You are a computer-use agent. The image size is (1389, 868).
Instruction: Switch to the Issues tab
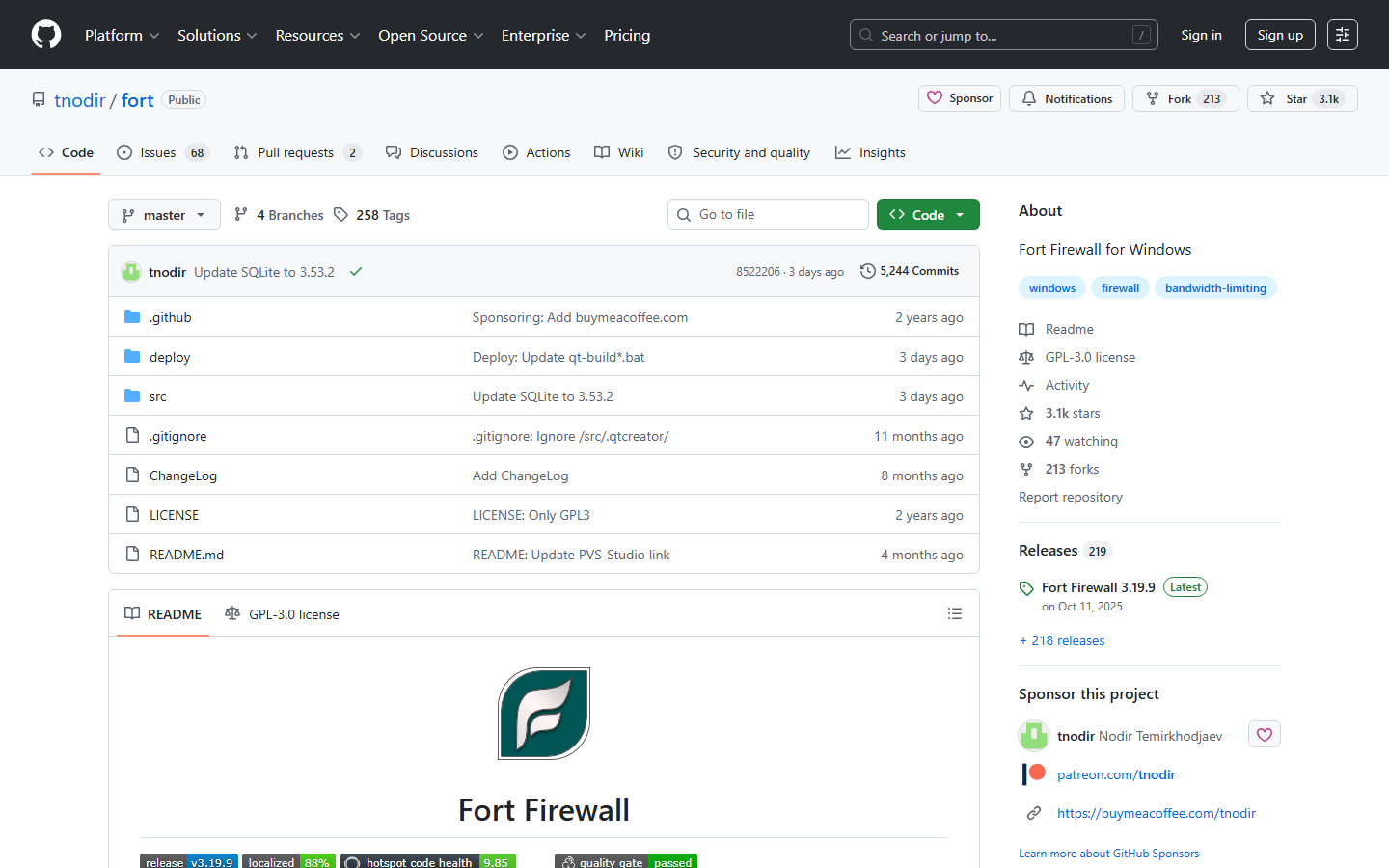coord(163,152)
